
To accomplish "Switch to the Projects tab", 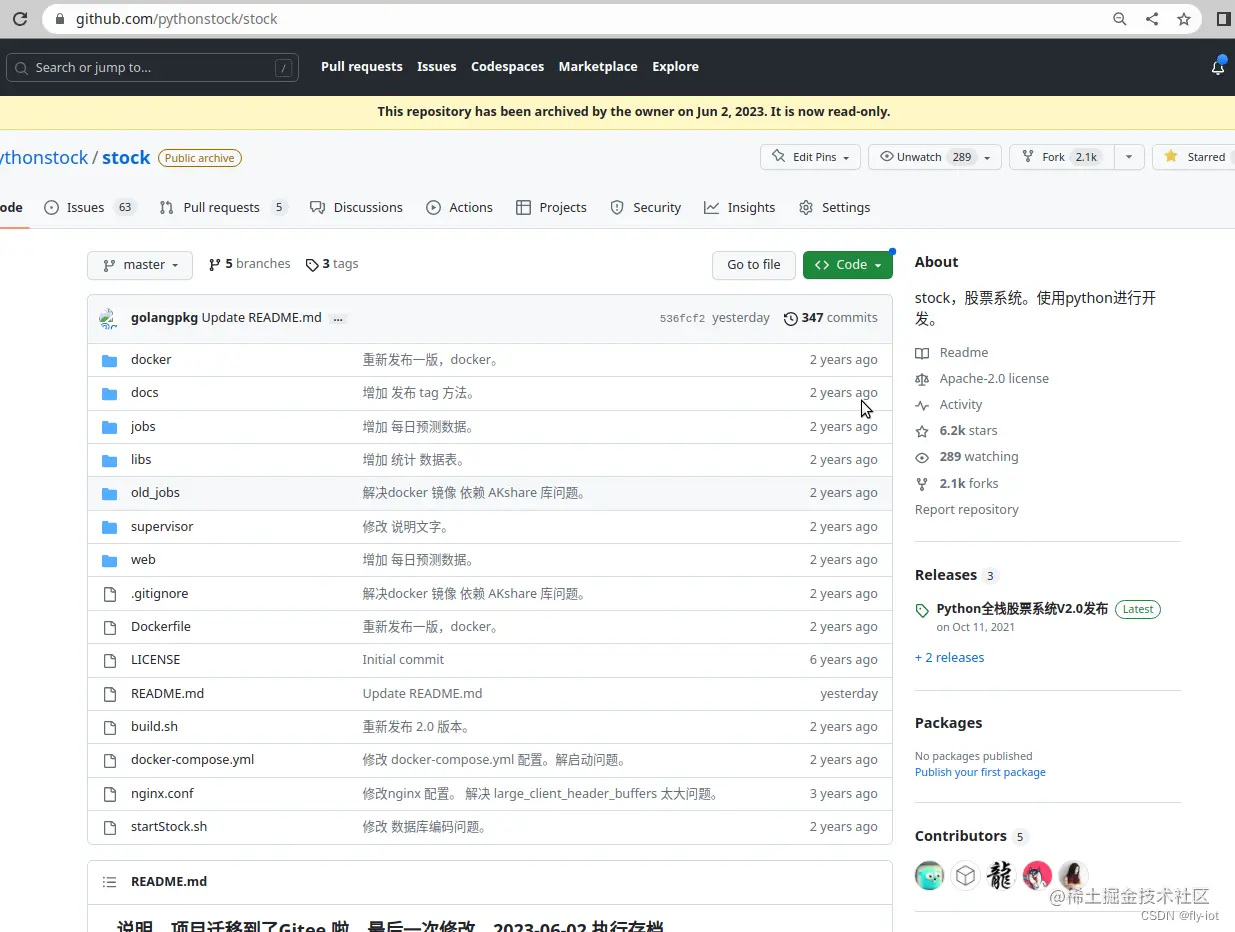I will click(x=551, y=208).
